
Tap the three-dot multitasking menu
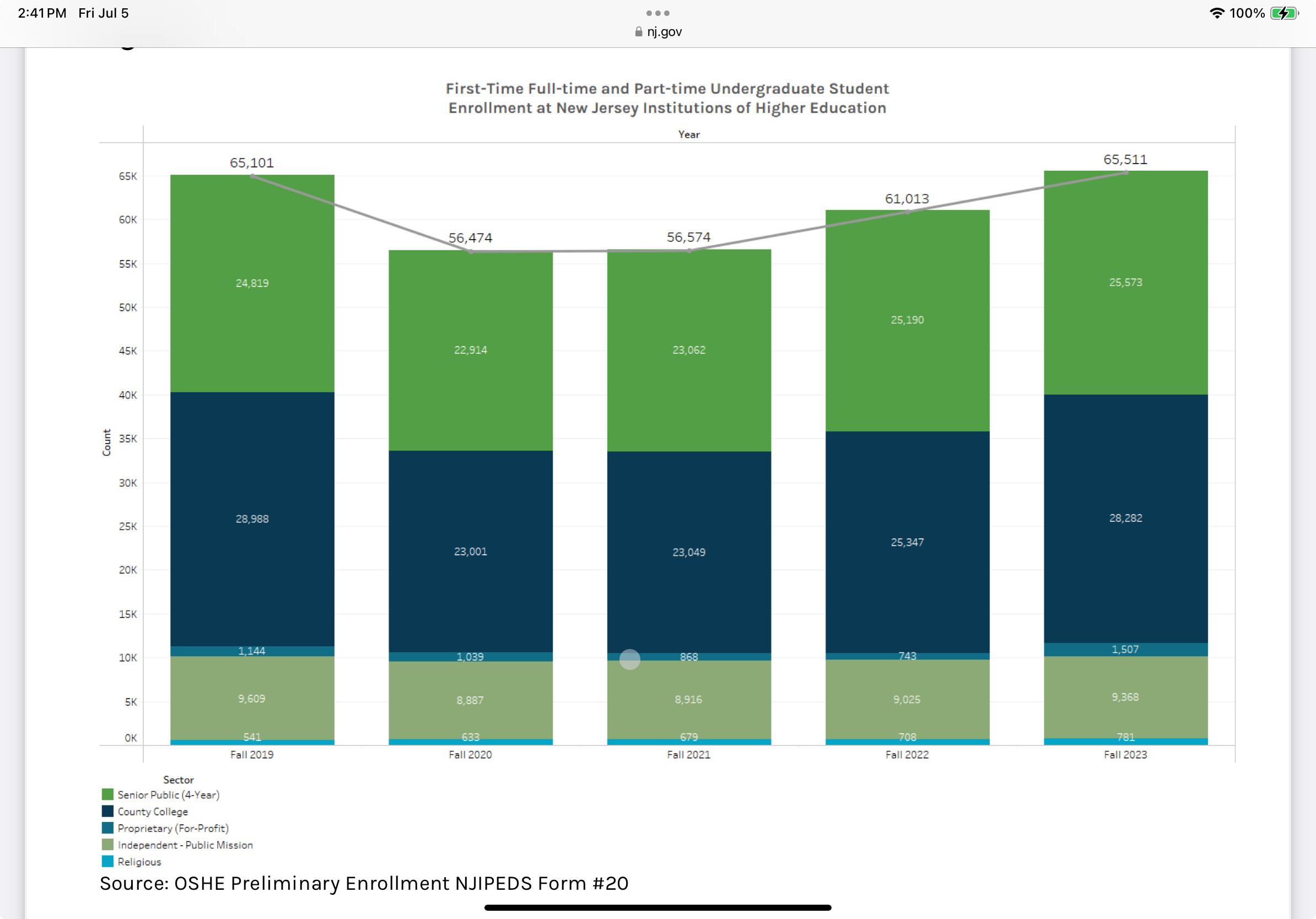[x=657, y=13]
